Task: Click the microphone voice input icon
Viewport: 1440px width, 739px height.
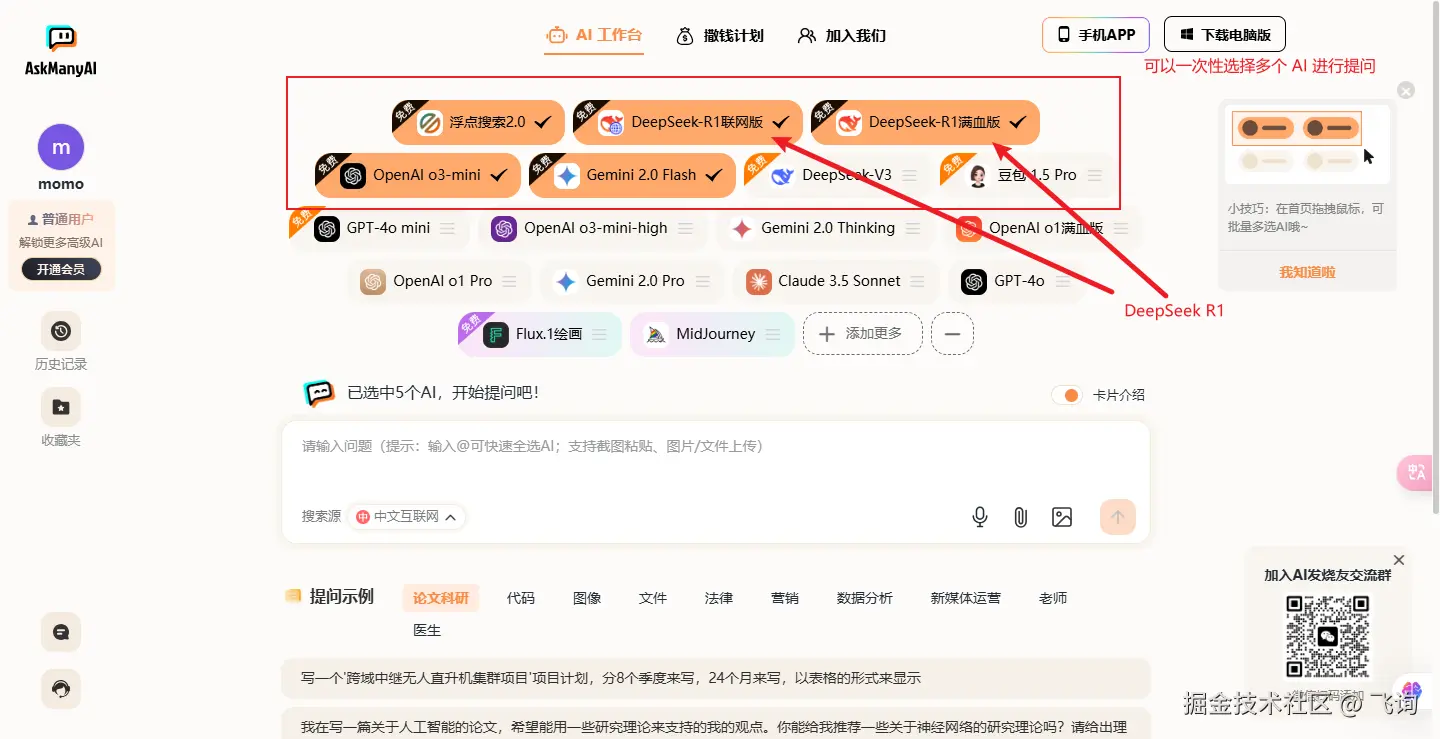Action: coord(980,517)
